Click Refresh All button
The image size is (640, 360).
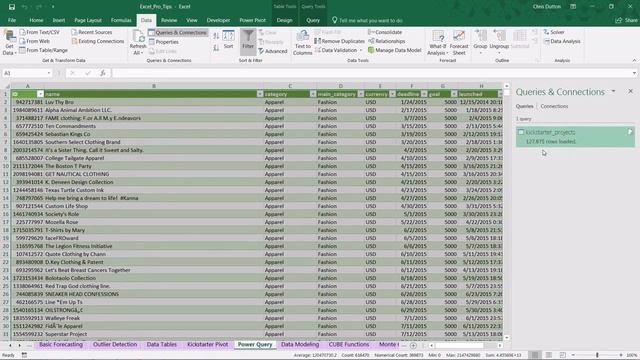138,42
